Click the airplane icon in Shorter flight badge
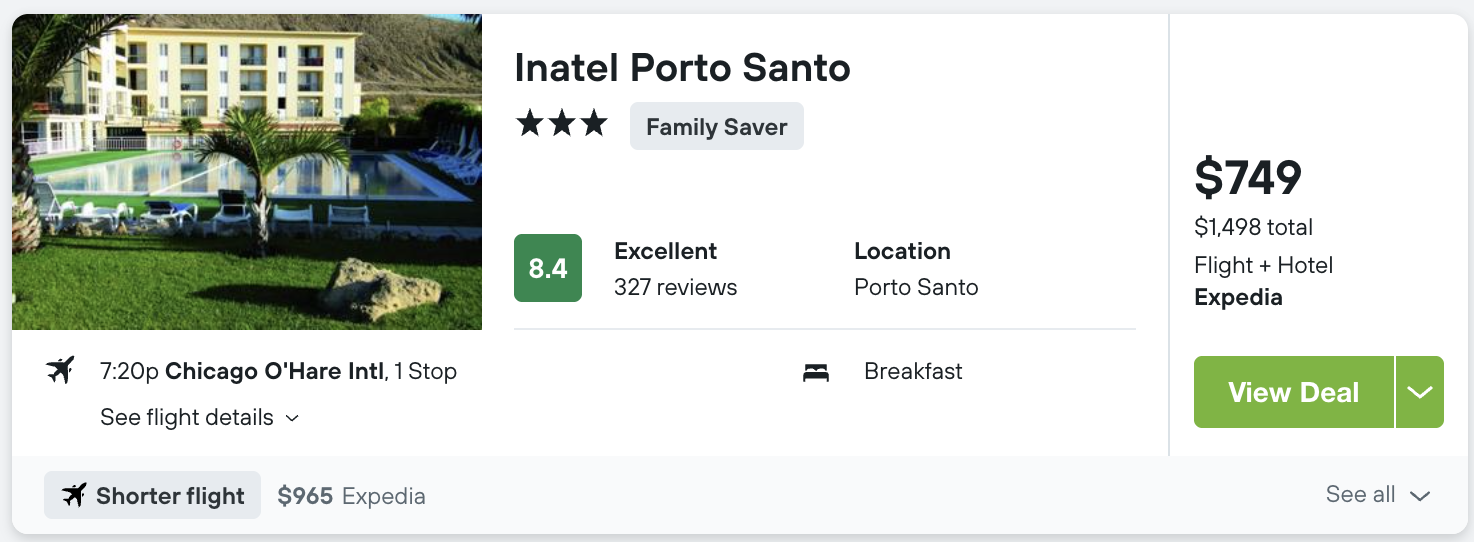 point(74,495)
